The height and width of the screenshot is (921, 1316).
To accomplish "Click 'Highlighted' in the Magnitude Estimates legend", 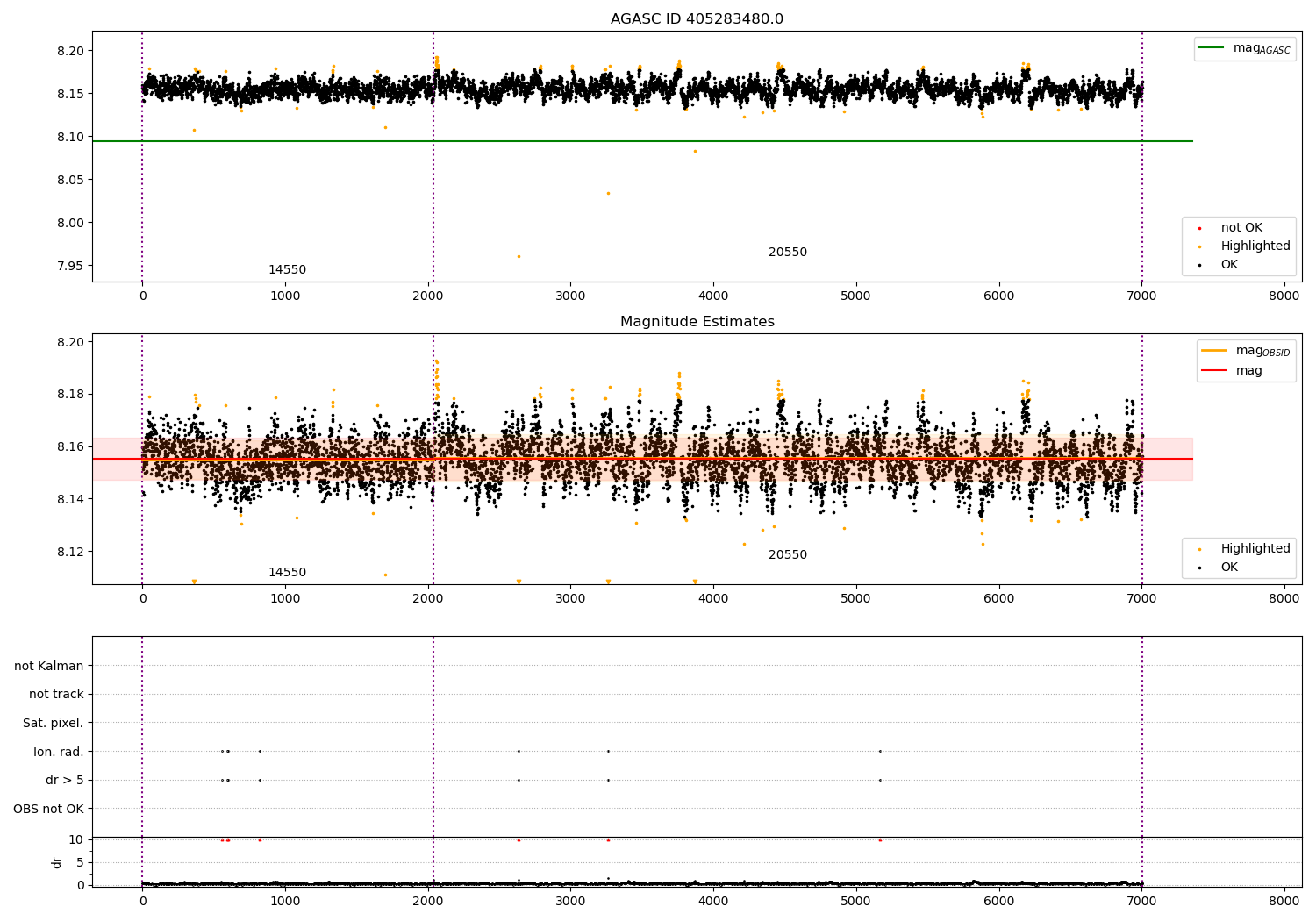I will (1255, 549).
